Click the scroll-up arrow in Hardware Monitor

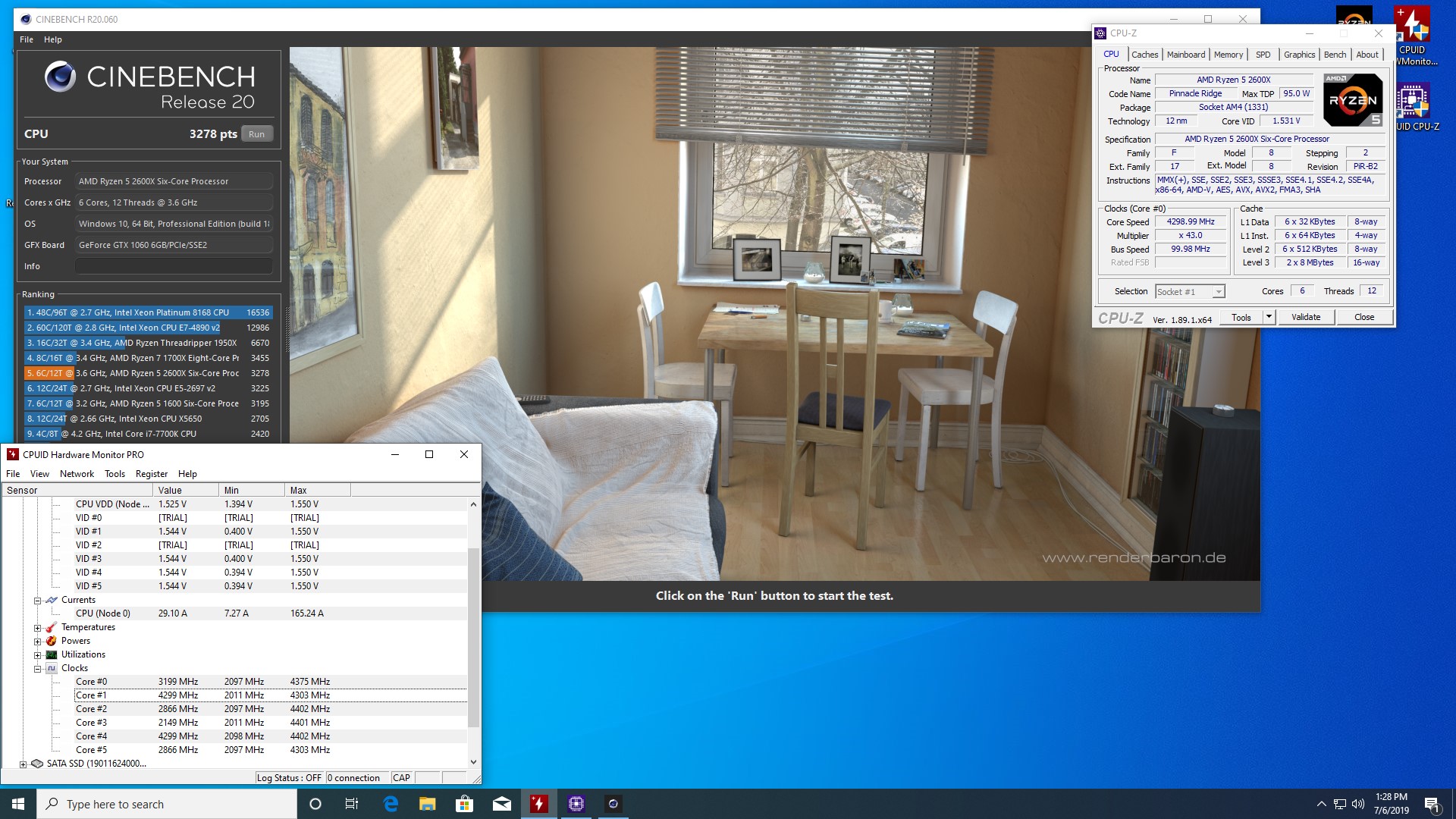[x=473, y=504]
